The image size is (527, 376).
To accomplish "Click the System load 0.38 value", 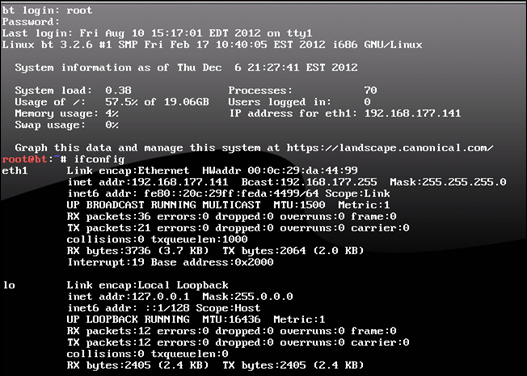I will click(x=118, y=90).
